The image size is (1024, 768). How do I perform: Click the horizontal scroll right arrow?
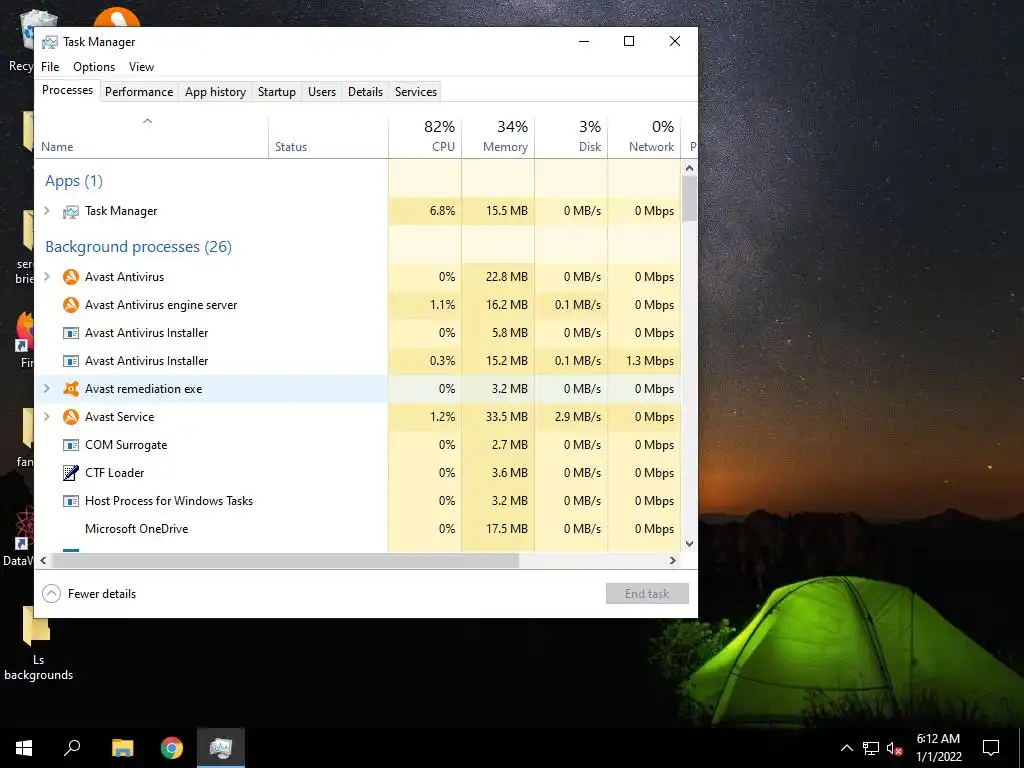coord(673,560)
